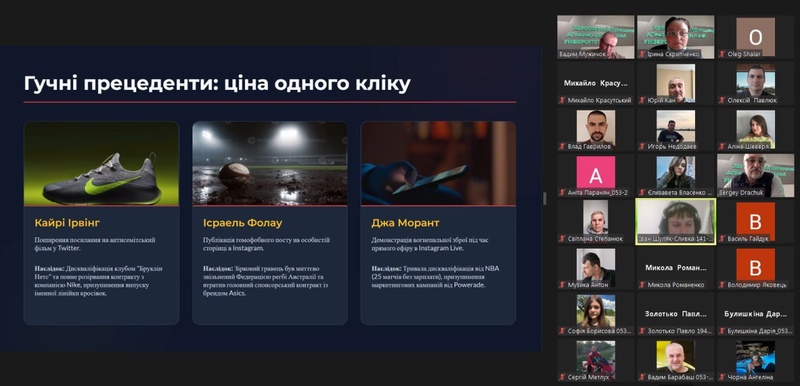800x386 pixels.
Task: Open the Кайрі Ірвінг sneaker card image
Action: [102, 163]
